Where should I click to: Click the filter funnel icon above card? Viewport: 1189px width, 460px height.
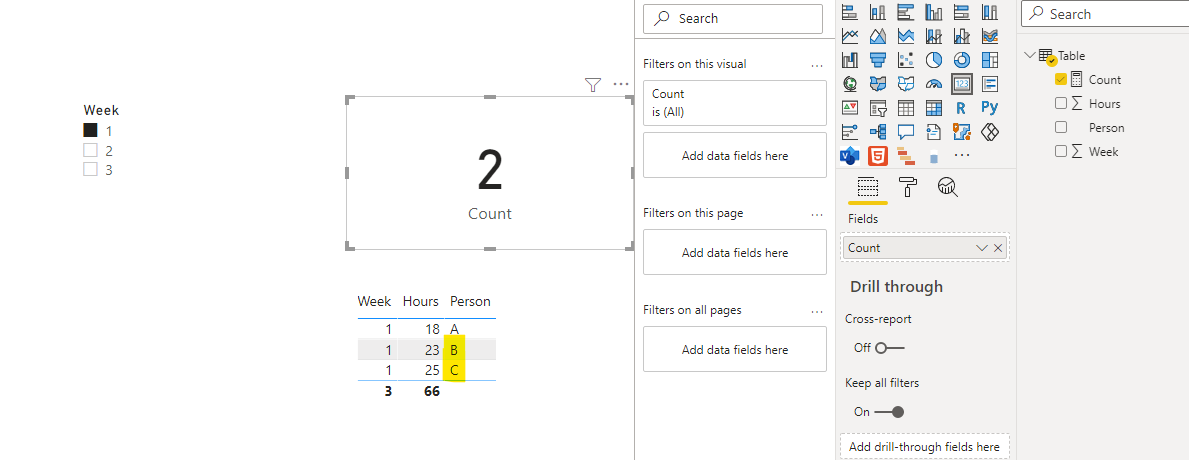(x=593, y=85)
